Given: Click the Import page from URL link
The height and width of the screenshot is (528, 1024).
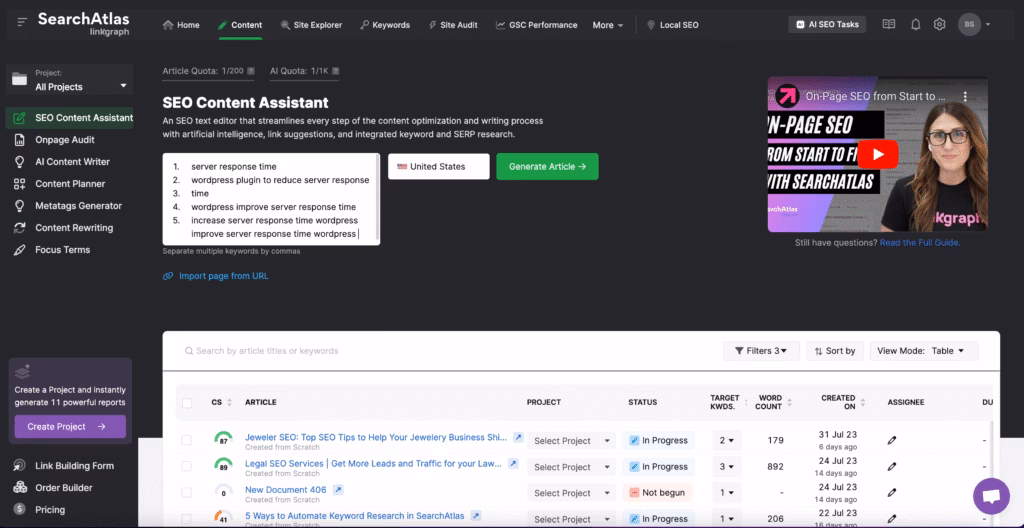Looking at the screenshot, I should 223,276.
